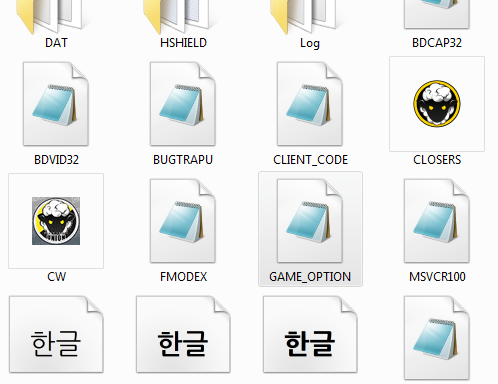Select the BUGTRAPU file icon
498x384 pixels.
click(183, 104)
